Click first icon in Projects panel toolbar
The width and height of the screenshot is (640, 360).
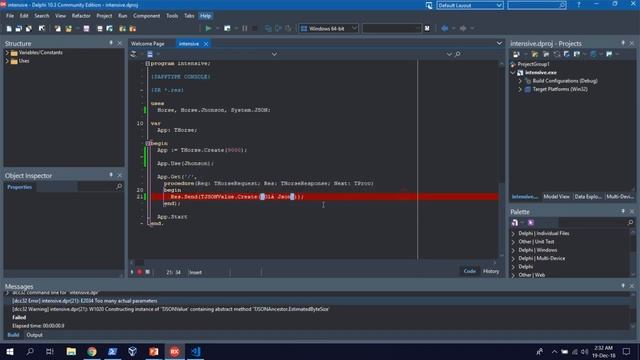pyautogui.click(x=516, y=54)
